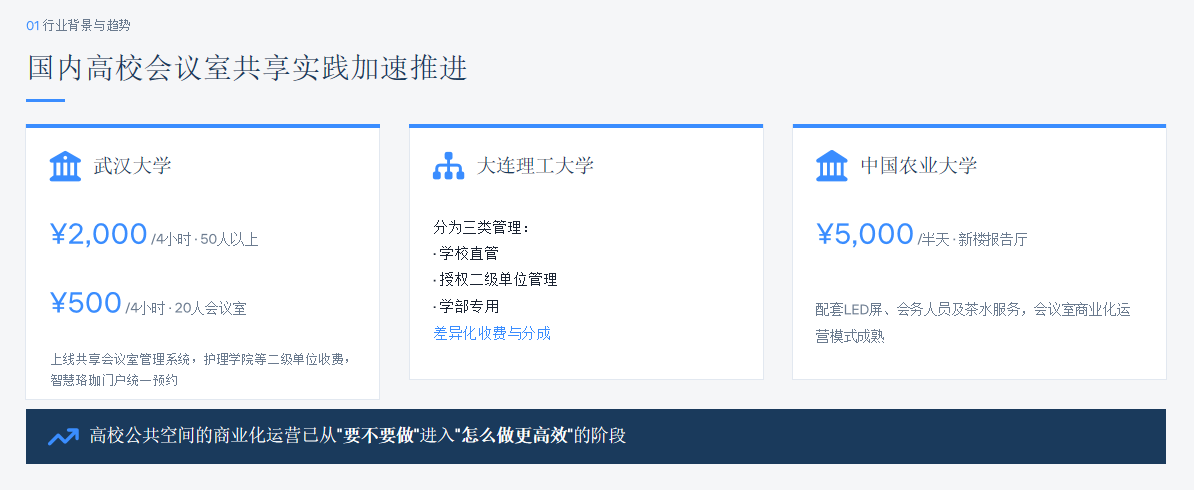Screen dimensions: 1194x490
Task: Click the upward trend arrow icon in banner
Action: 63,437
